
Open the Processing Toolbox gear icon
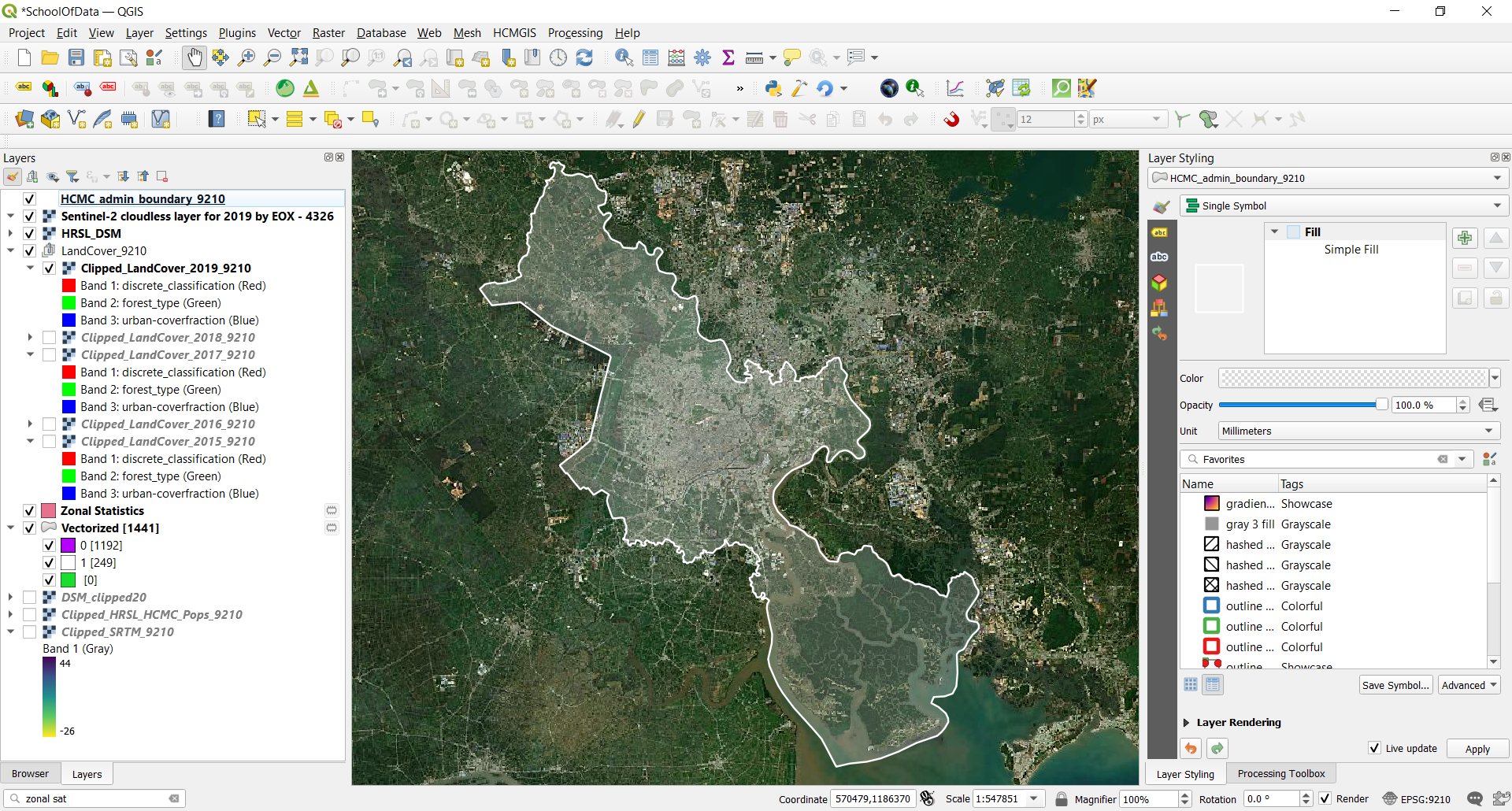click(x=702, y=57)
